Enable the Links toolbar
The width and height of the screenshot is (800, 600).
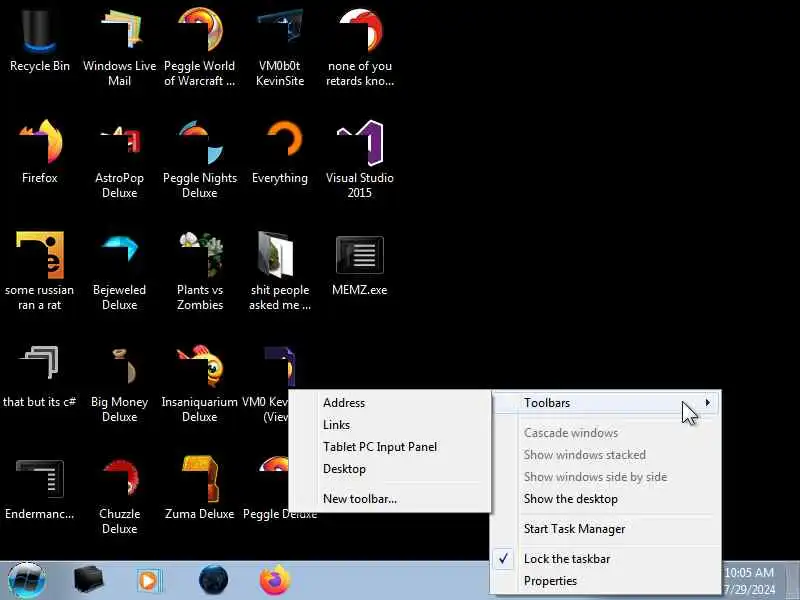tap(390, 424)
